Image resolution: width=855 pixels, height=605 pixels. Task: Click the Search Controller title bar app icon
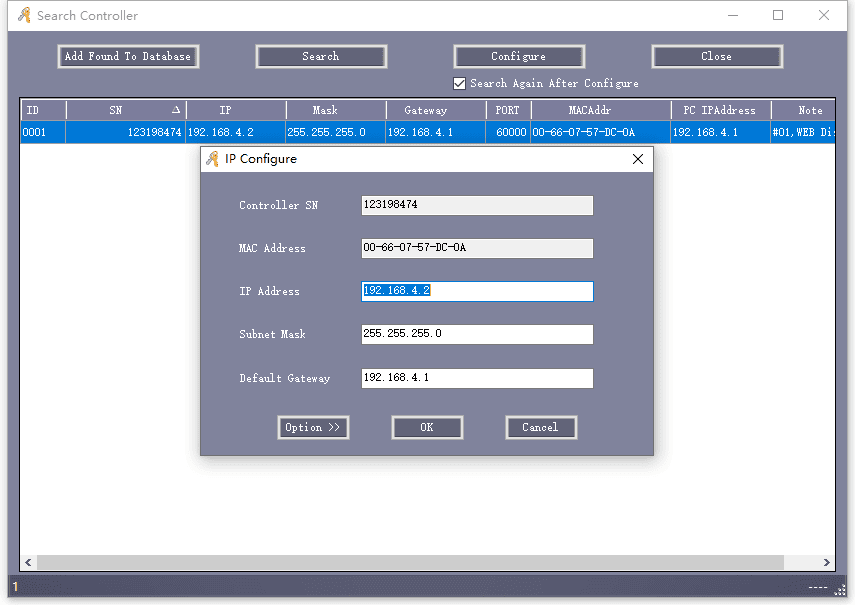pyautogui.click(x=24, y=16)
